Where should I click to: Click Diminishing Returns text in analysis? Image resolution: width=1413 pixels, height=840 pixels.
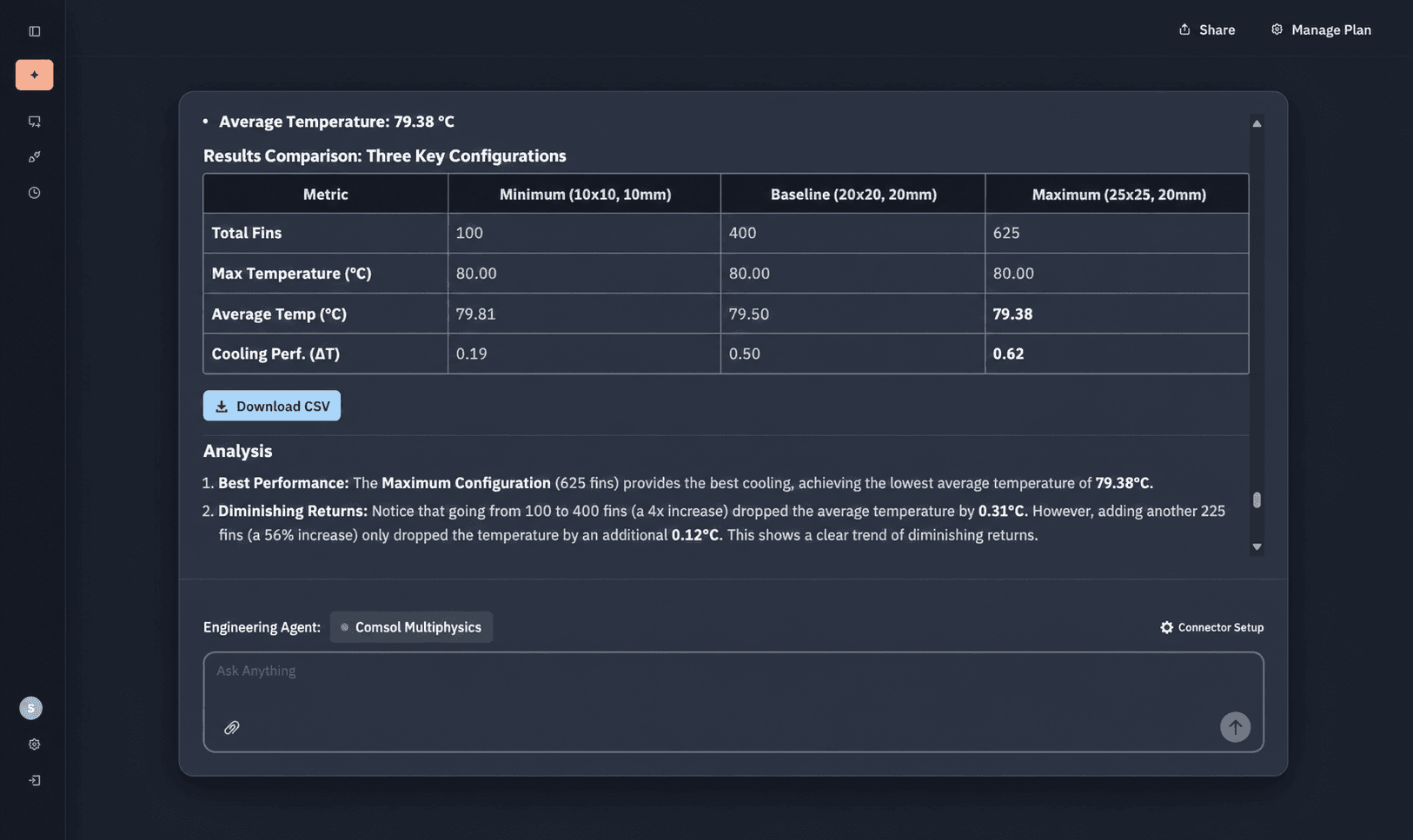tap(293, 511)
